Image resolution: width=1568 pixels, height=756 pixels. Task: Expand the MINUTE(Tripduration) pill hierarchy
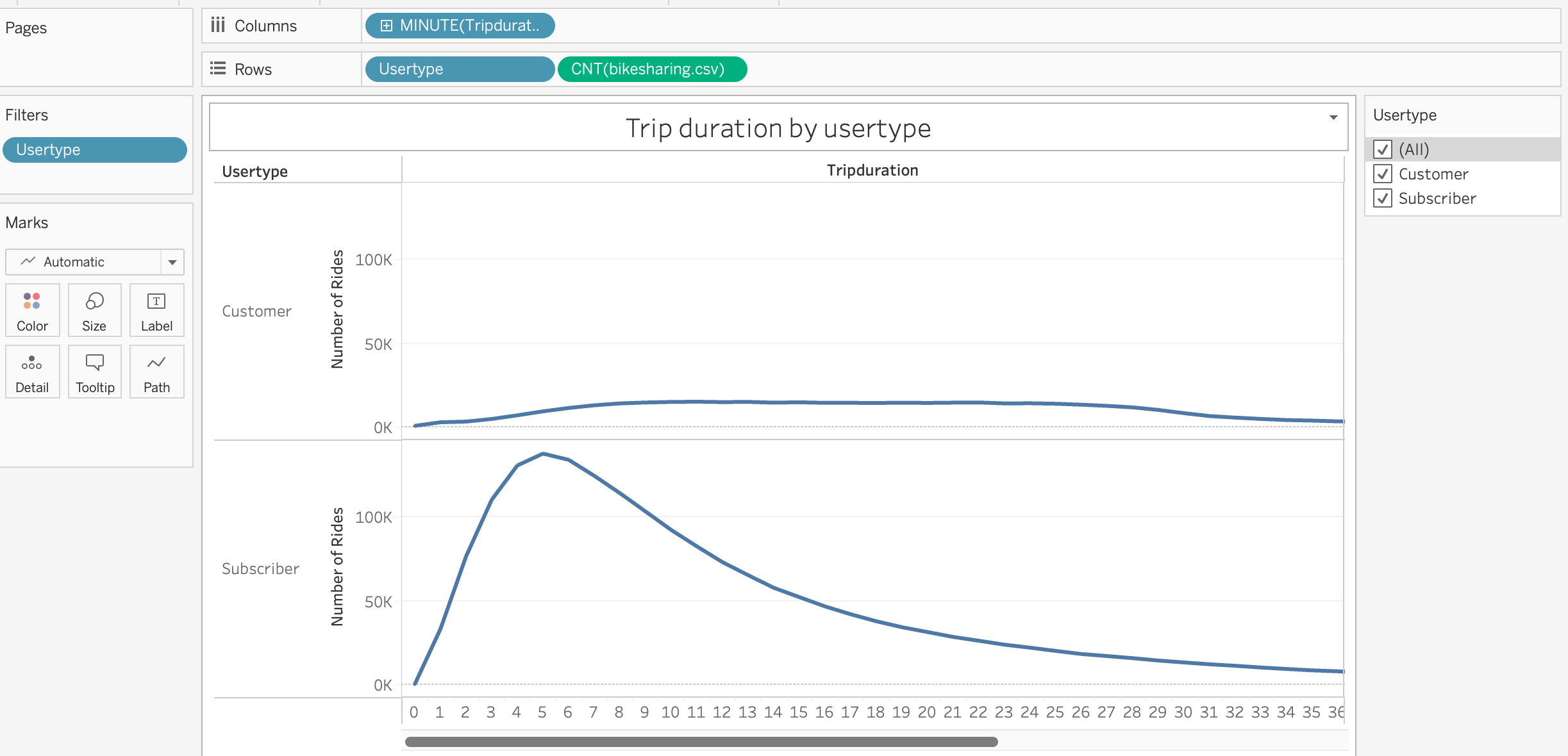click(x=387, y=26)
